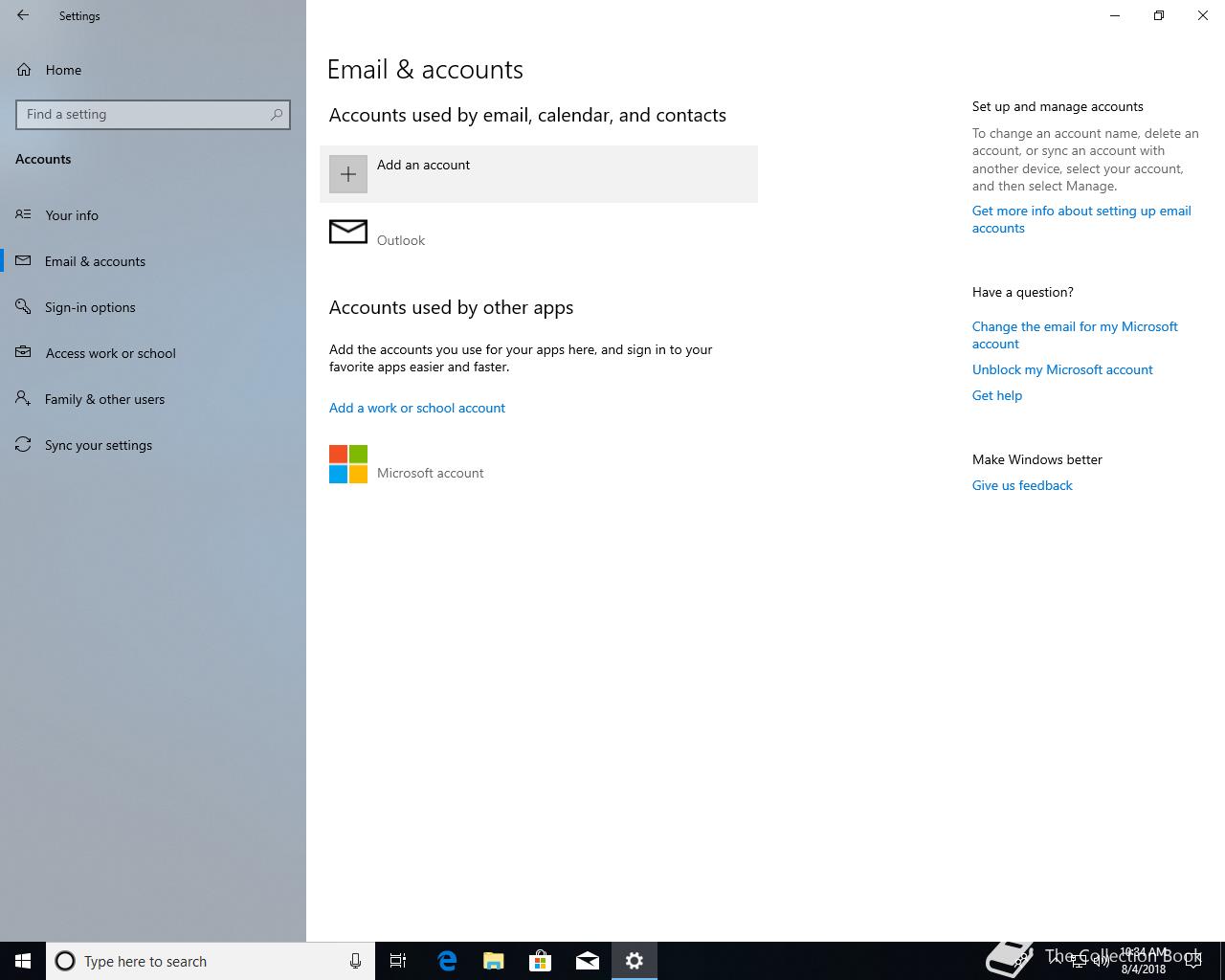Open the Mail app from the taskbar

(588, 961)
